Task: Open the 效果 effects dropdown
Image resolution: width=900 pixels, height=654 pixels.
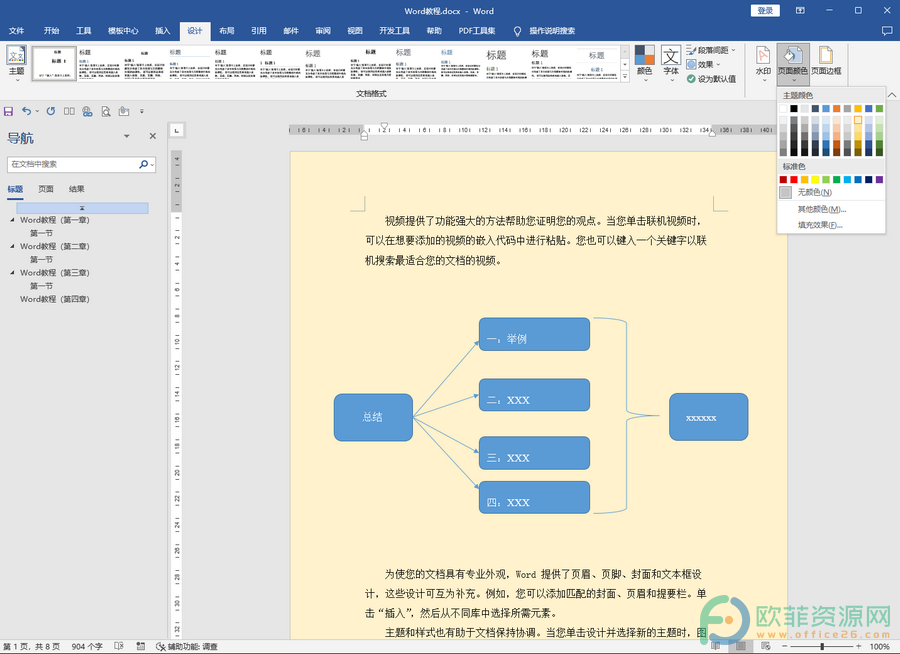Action: pos(703,64)
